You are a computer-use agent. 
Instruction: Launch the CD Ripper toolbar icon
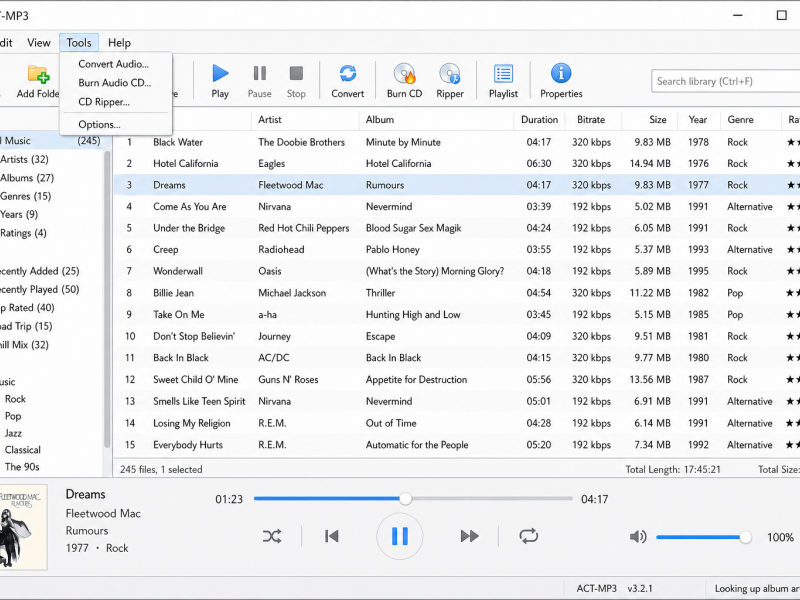[x=449, y=73]
